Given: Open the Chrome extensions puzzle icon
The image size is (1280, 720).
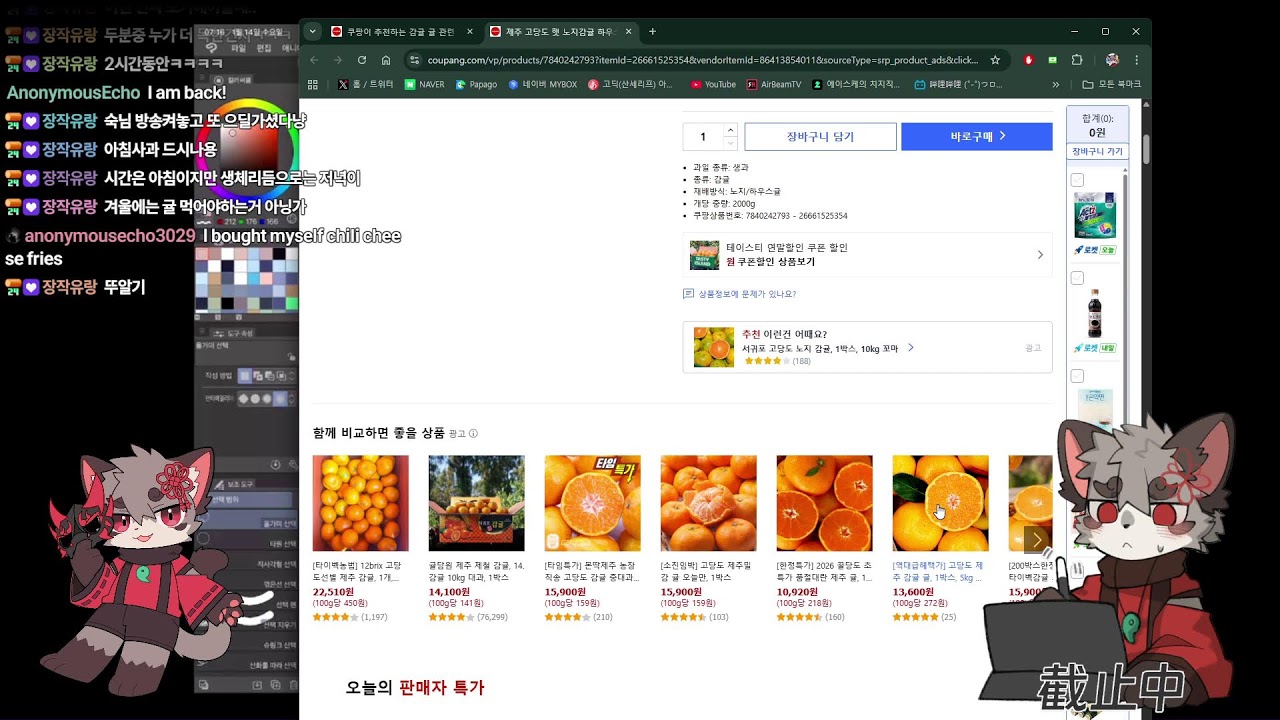Looking at the screenshot, I should (1077, 60).
